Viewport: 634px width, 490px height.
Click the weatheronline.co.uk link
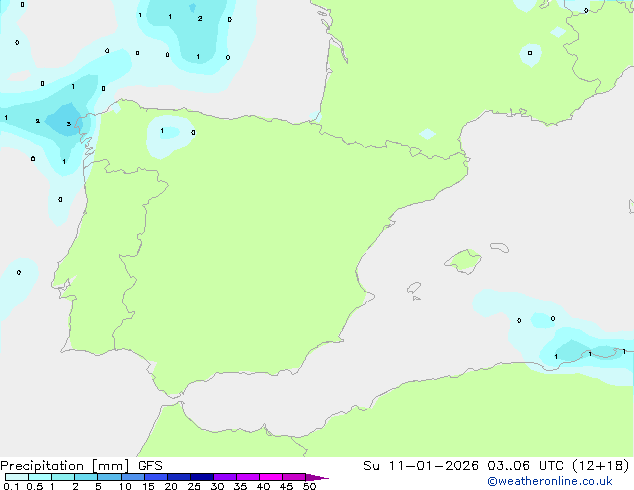pos(550,481)
